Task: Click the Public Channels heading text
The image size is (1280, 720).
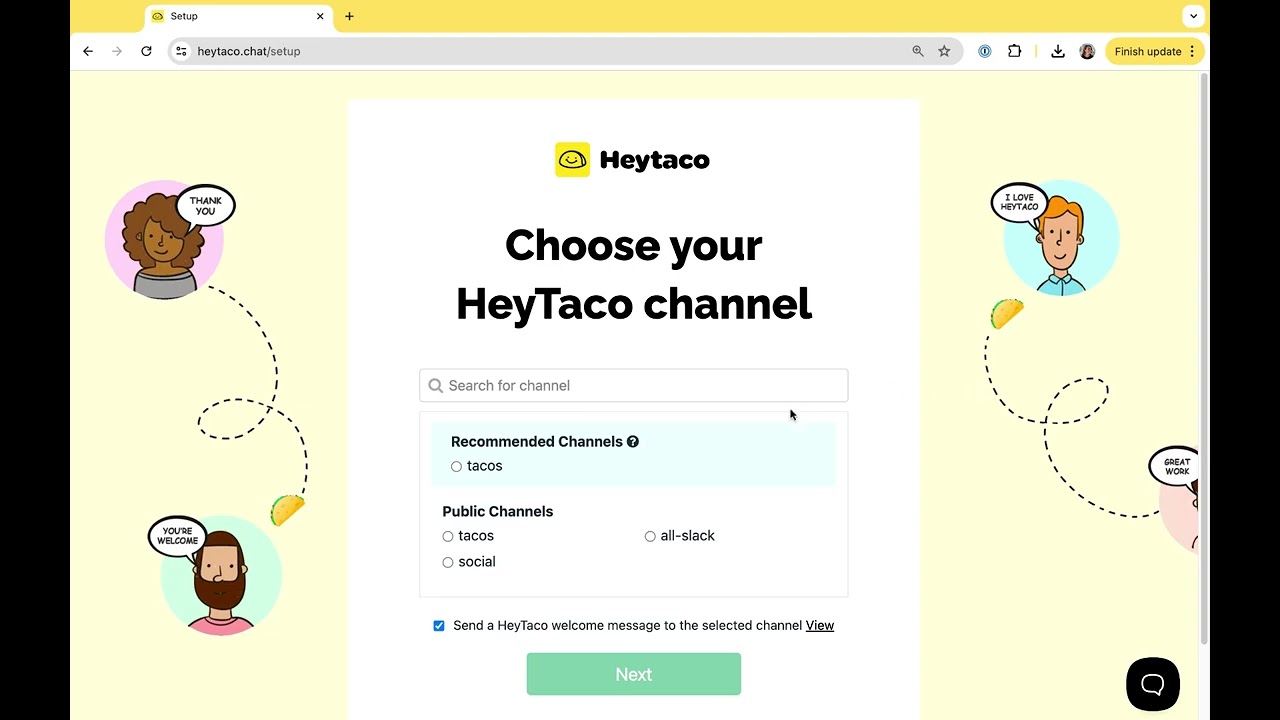Action: point(498,511)
